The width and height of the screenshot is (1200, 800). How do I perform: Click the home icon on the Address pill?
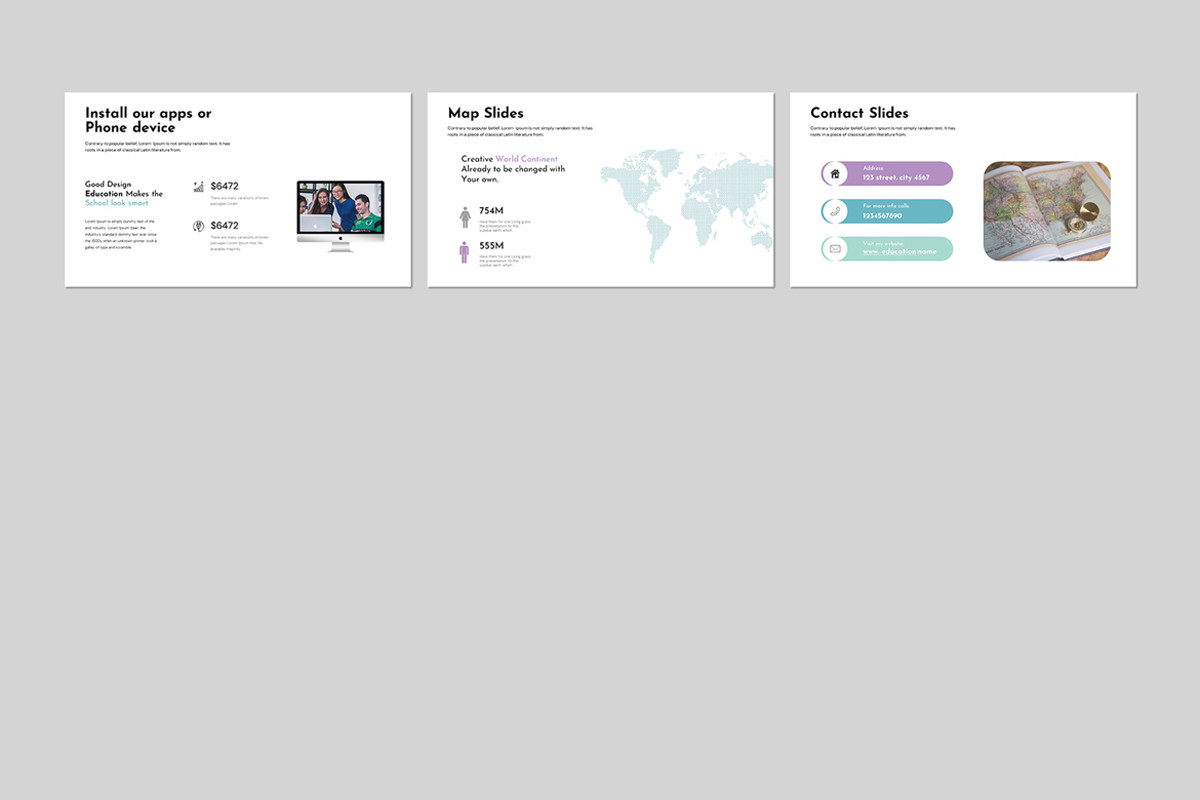click(x=835, y=173)
